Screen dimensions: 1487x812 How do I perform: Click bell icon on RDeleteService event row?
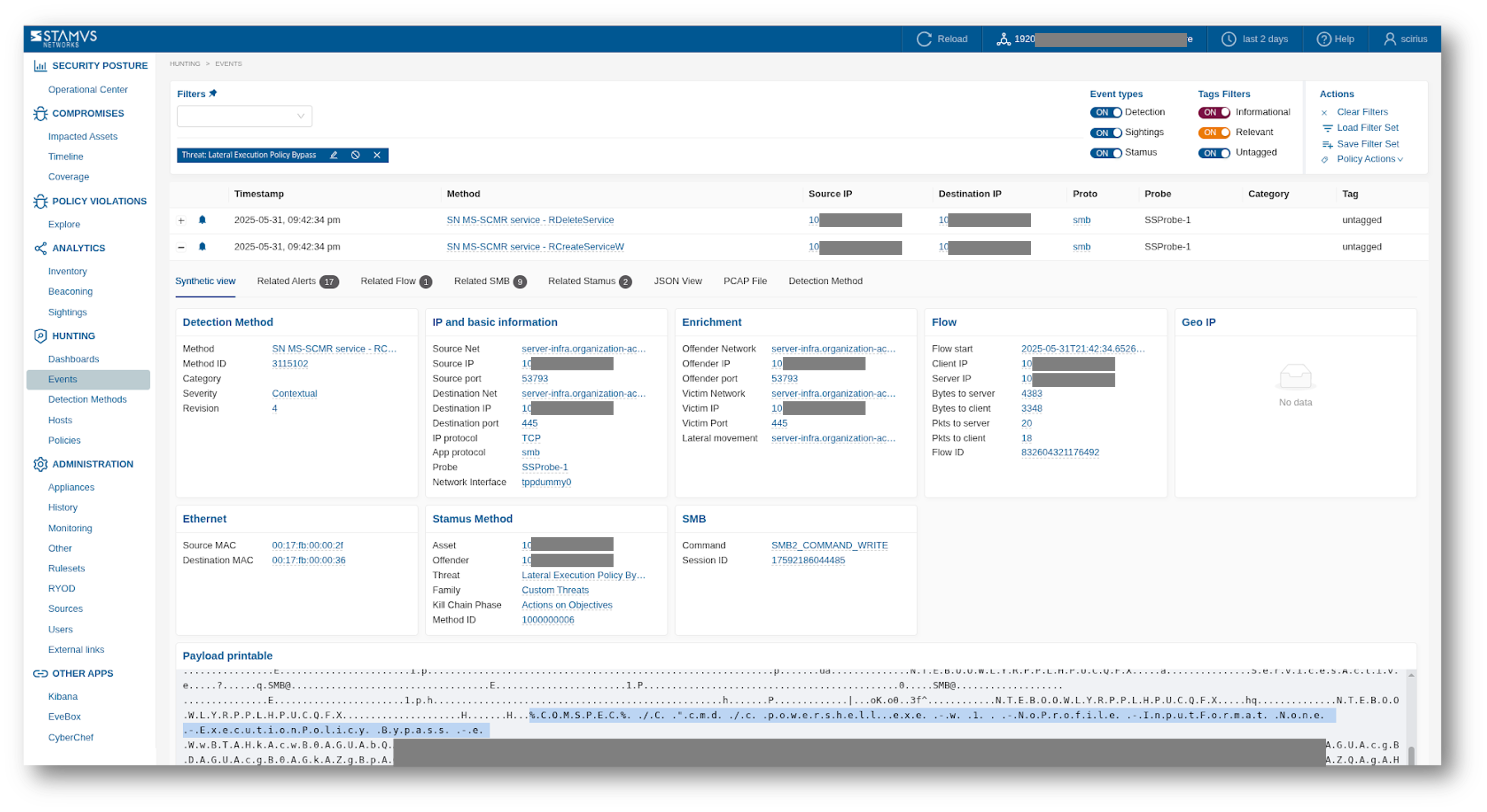(202, 220)
